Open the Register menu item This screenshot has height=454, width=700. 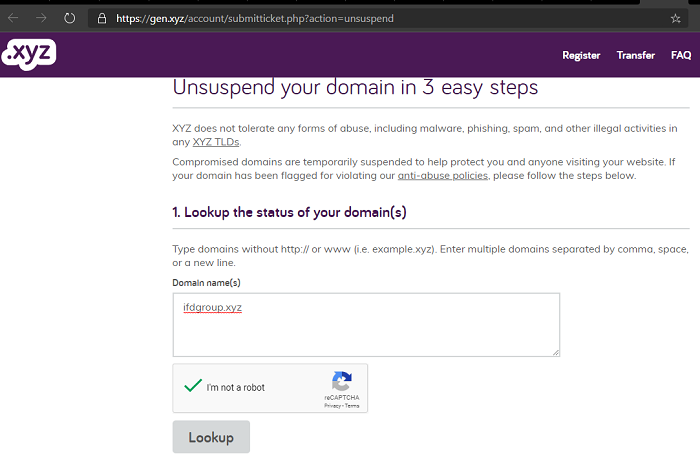[581, 55]
